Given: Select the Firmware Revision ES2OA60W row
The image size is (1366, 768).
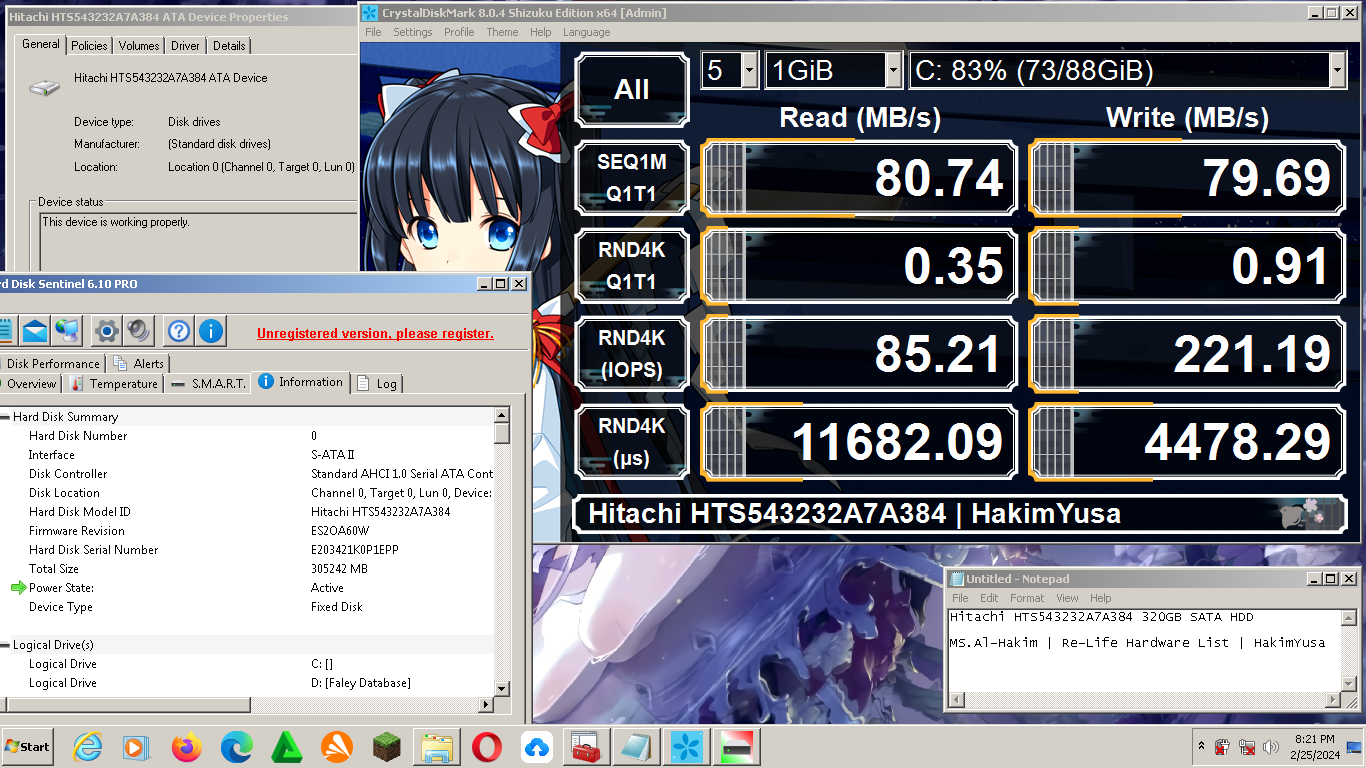Looking at the screenshot, I should [x=247, y=531].
